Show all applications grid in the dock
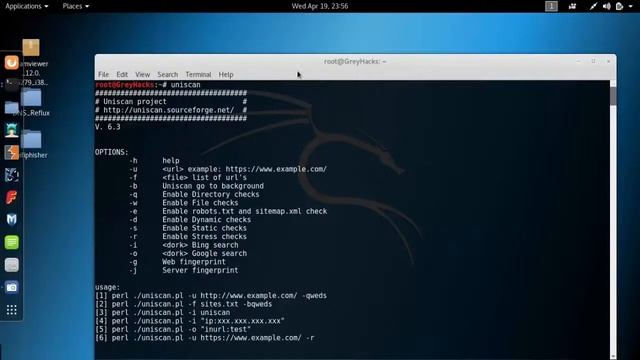This screenshot has height=360, width=640. 11,310
